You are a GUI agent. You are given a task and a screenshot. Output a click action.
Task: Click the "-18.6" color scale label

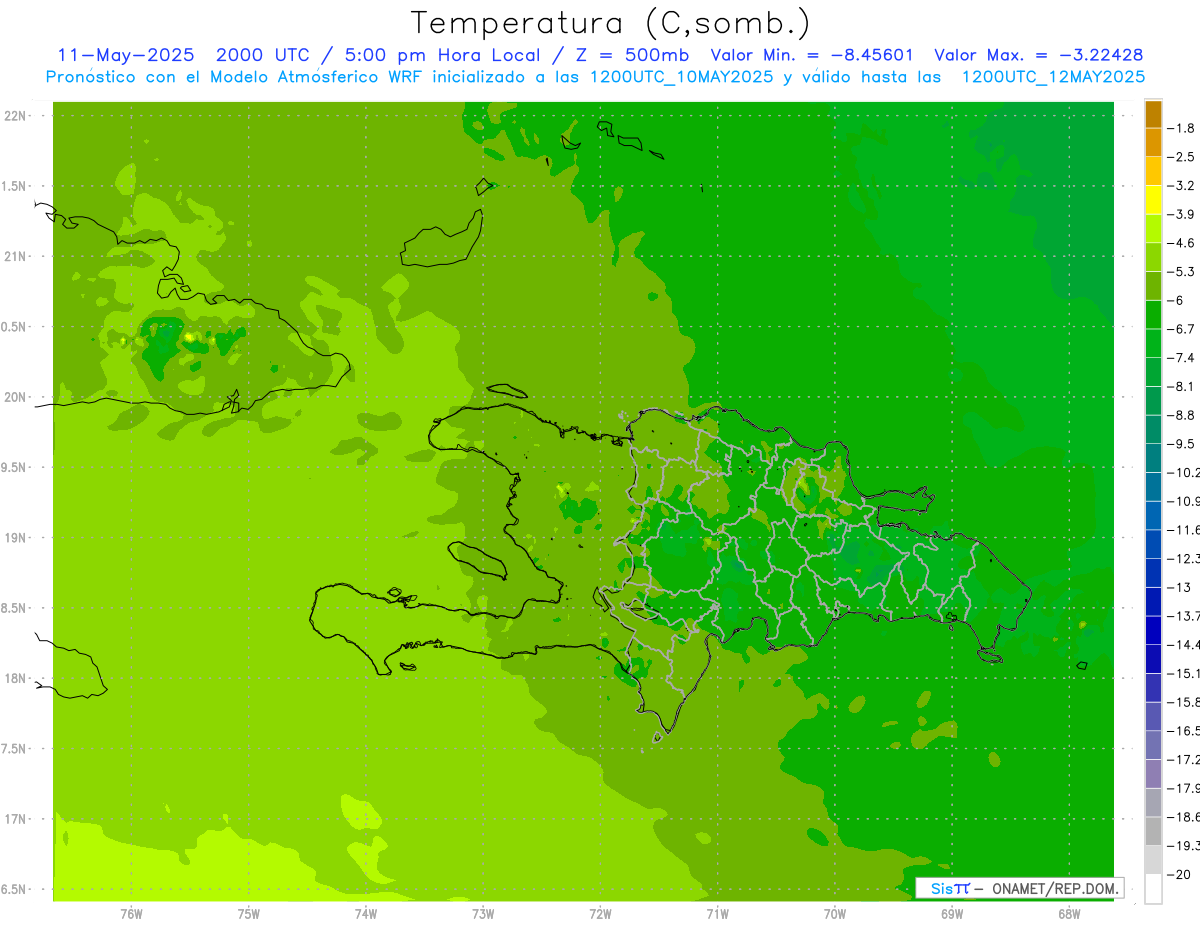click(x=1186, y=817)
